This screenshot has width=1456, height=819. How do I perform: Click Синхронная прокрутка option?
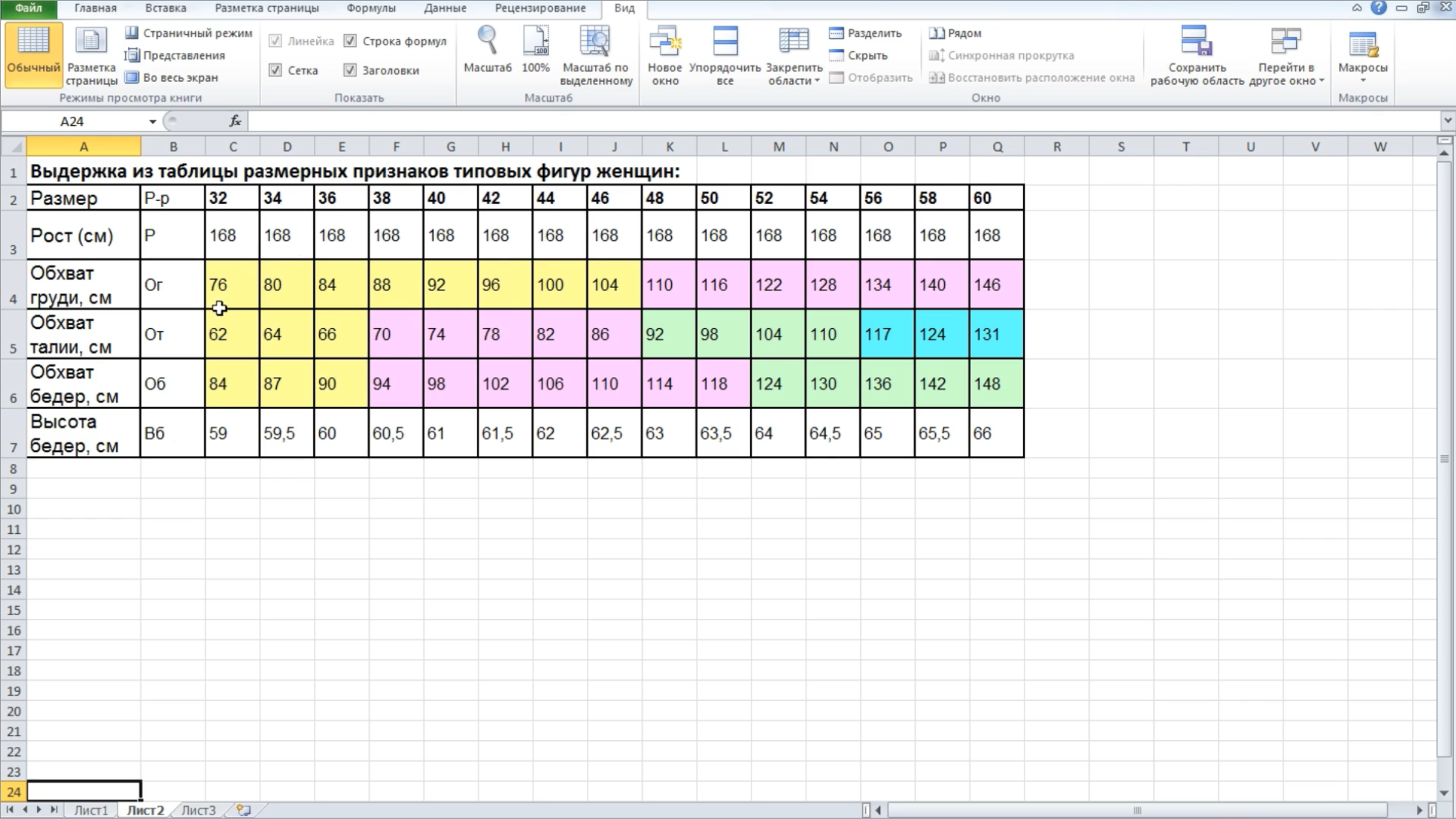(1001, 56)
